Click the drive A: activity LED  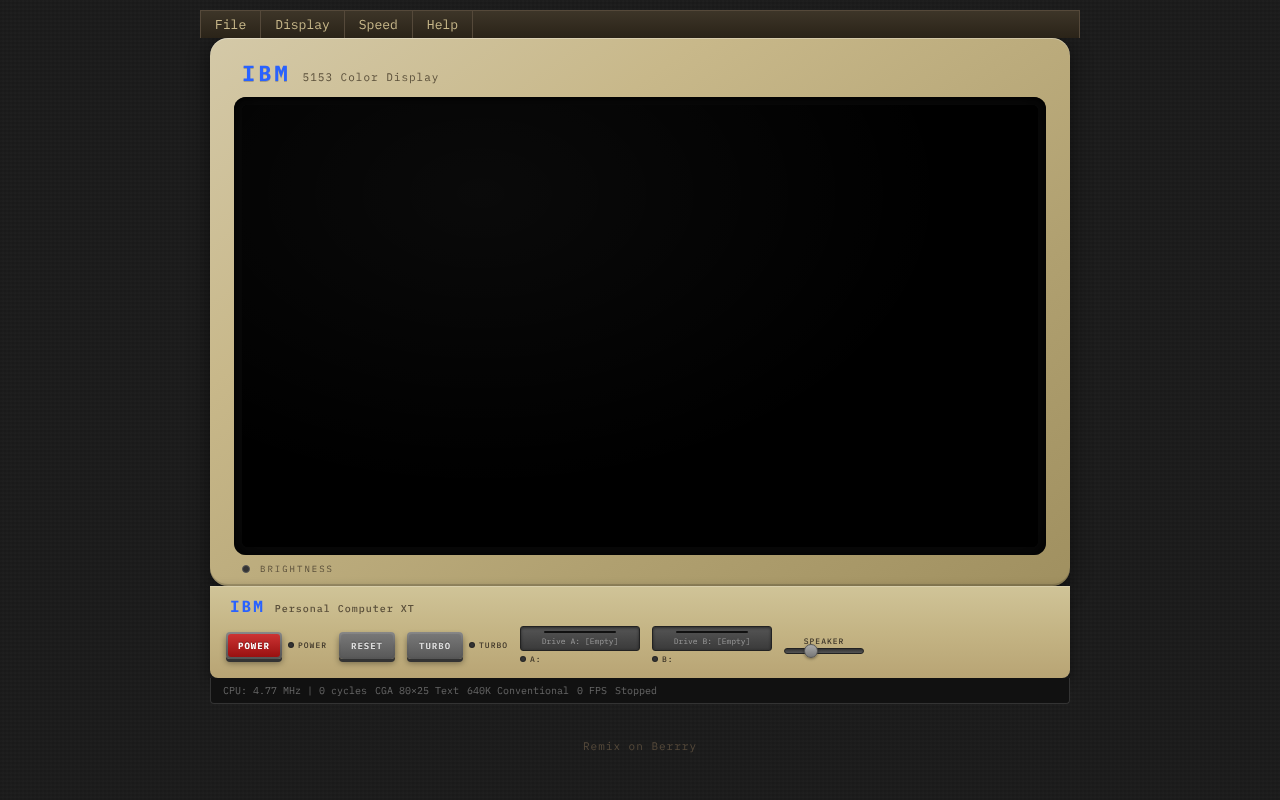pos(522,659)
